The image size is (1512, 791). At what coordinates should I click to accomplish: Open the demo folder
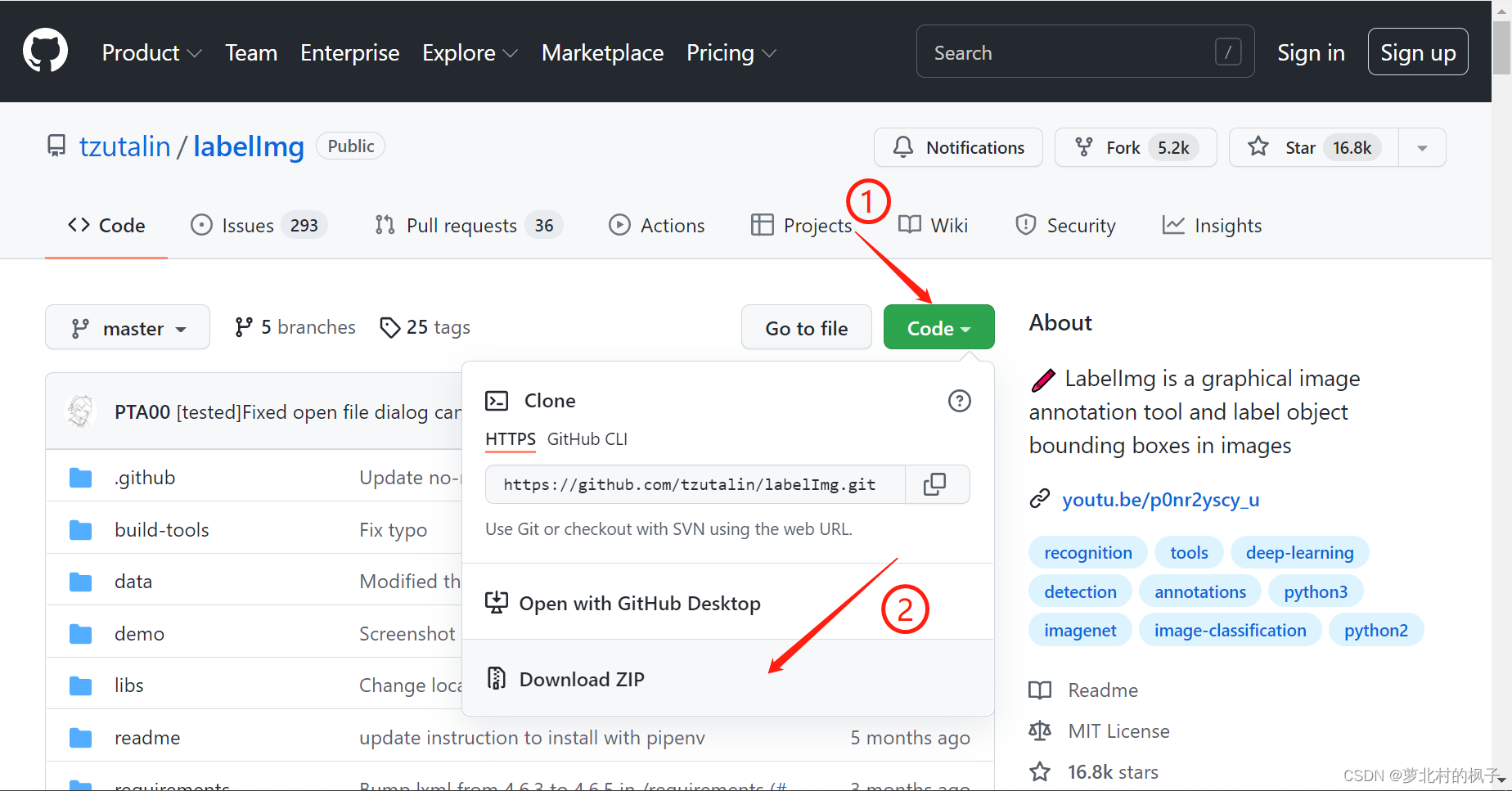click(x=139, y=634)
